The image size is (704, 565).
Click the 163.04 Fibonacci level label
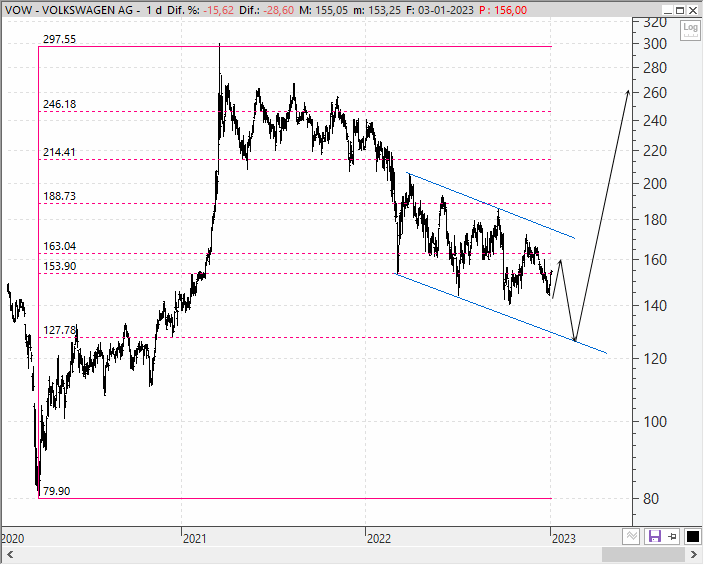coord(59,246)
